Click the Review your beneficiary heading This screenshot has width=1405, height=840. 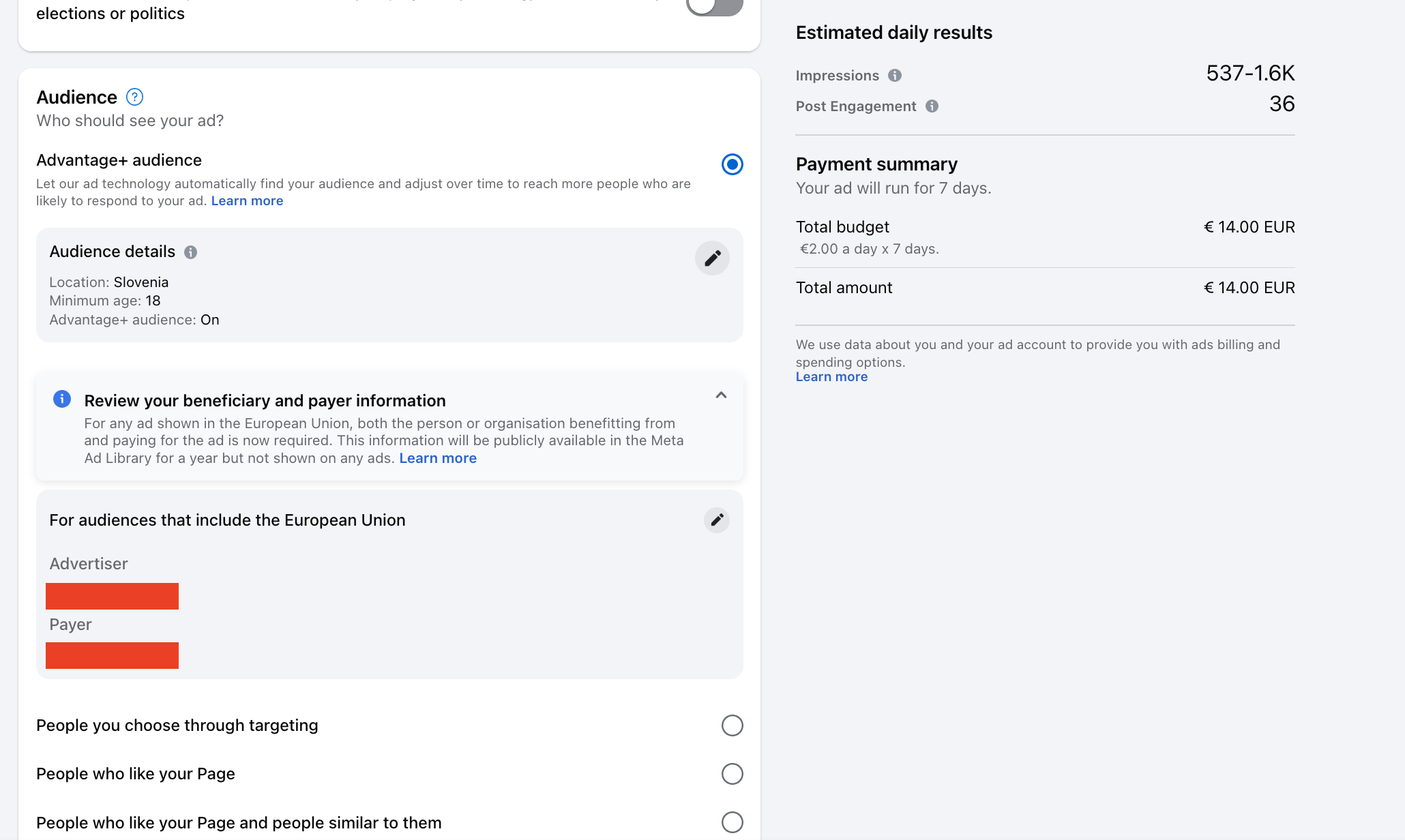pyautogui.click(x=265, y=401)
